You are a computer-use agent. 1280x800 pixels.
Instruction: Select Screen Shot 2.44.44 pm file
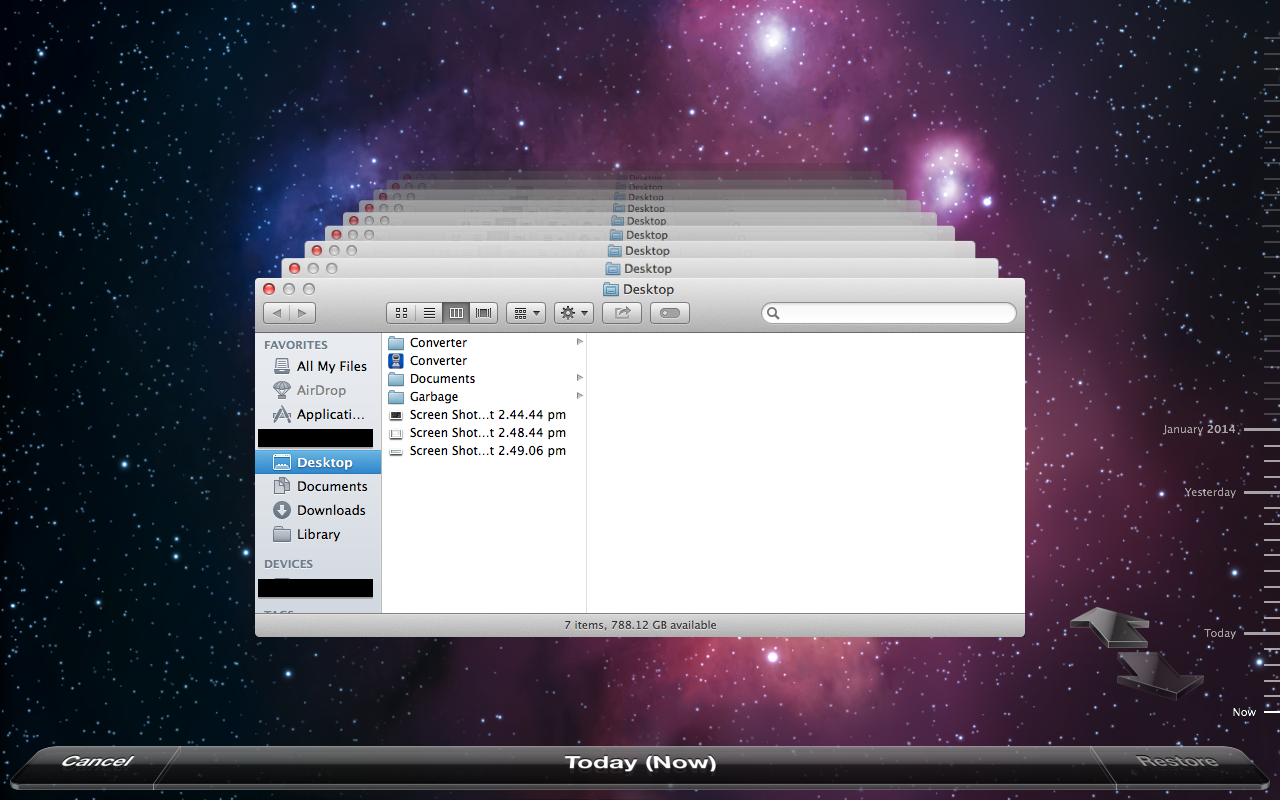[x=484, y=414]
